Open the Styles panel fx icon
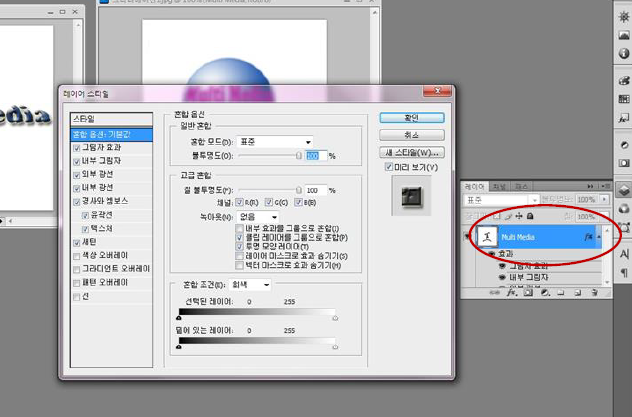The height and width of the screenshot is (417, 632). tap(624, 118)
